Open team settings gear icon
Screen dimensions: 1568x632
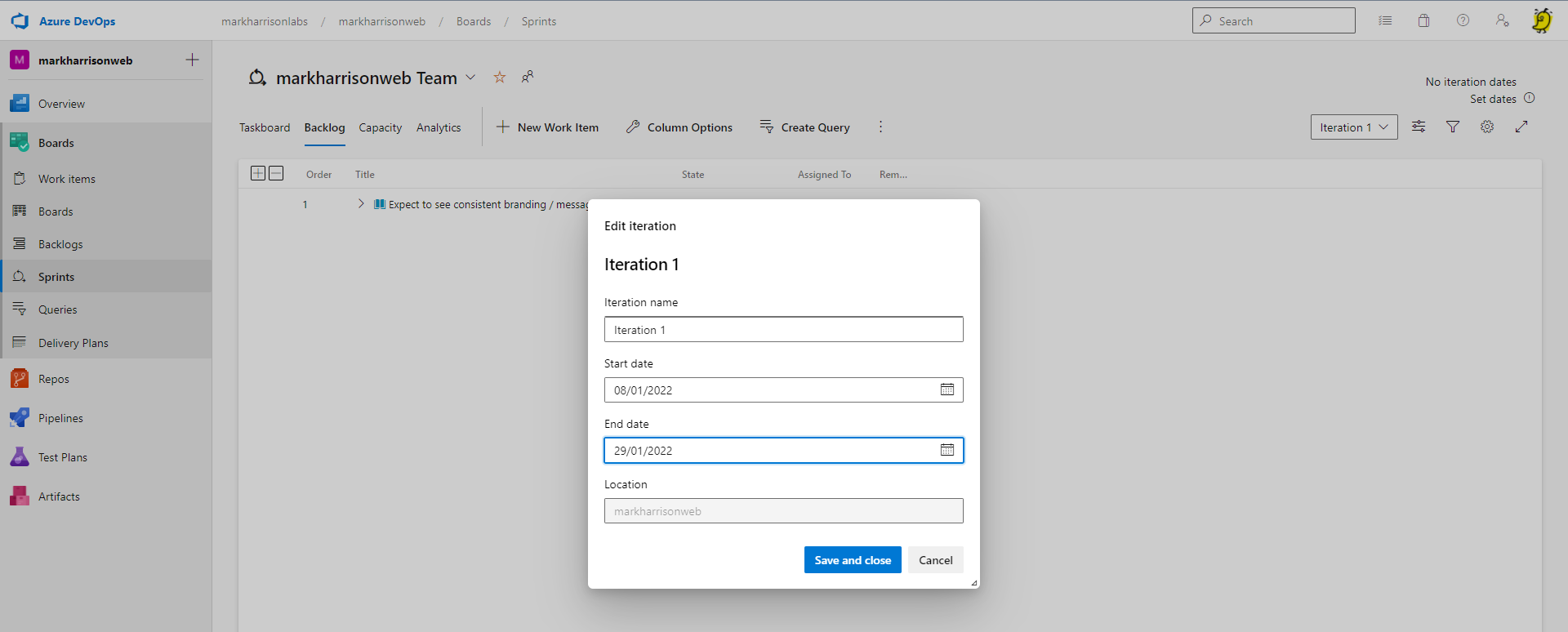point(1487,127)
